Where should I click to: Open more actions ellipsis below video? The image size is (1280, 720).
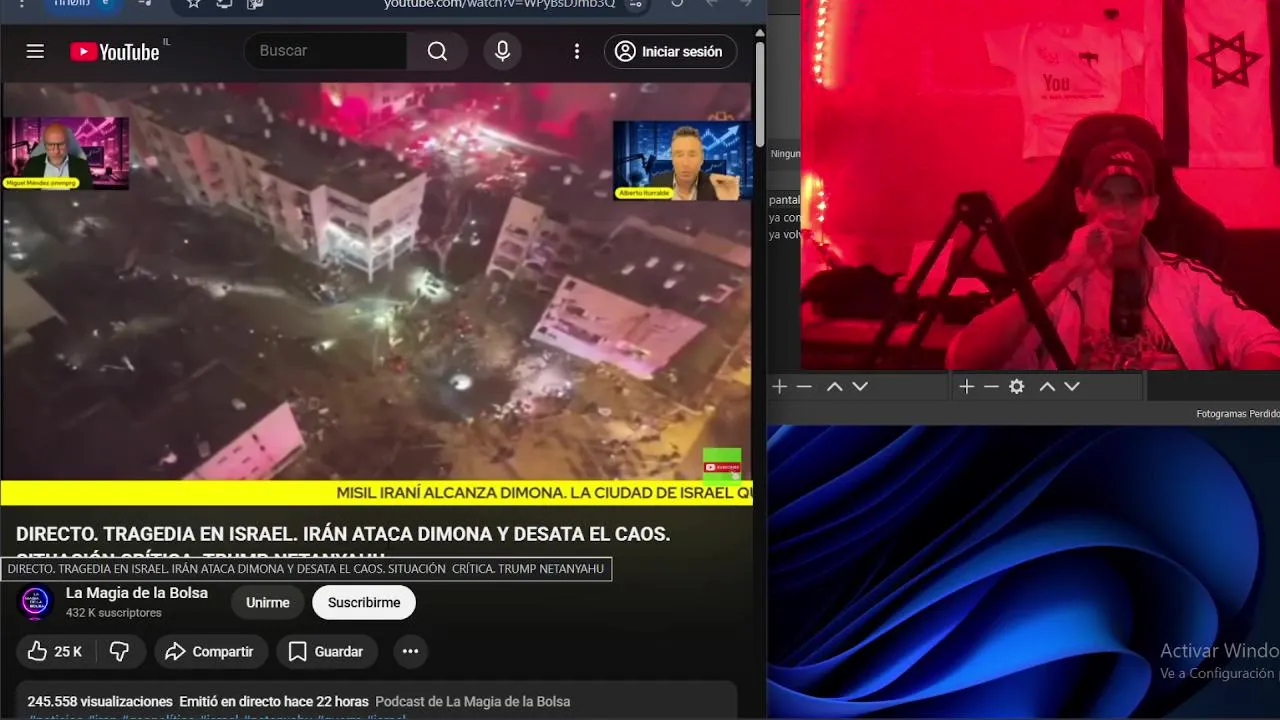[410, 651]
